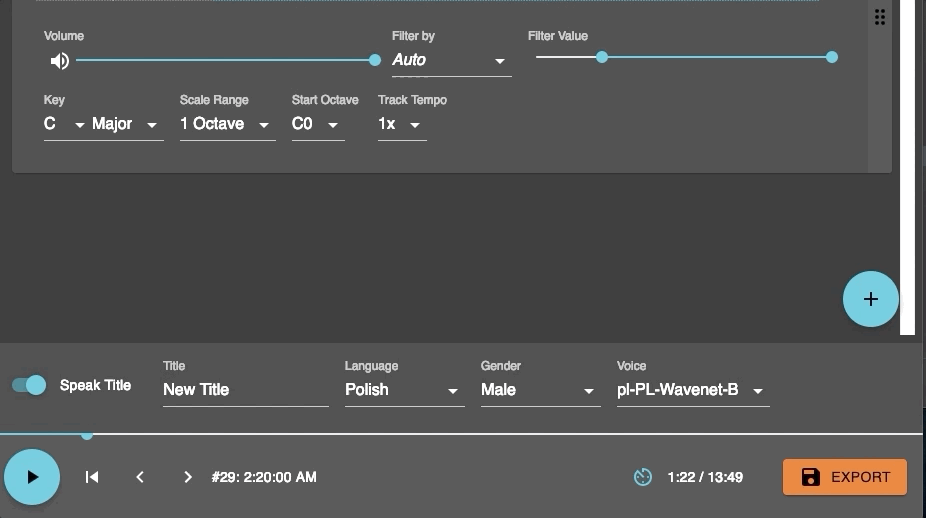This screenshot has width=926, height=518.
Task: Click the #29: 2:20:00 AM timestamp
Action: (x=264, y=477)
